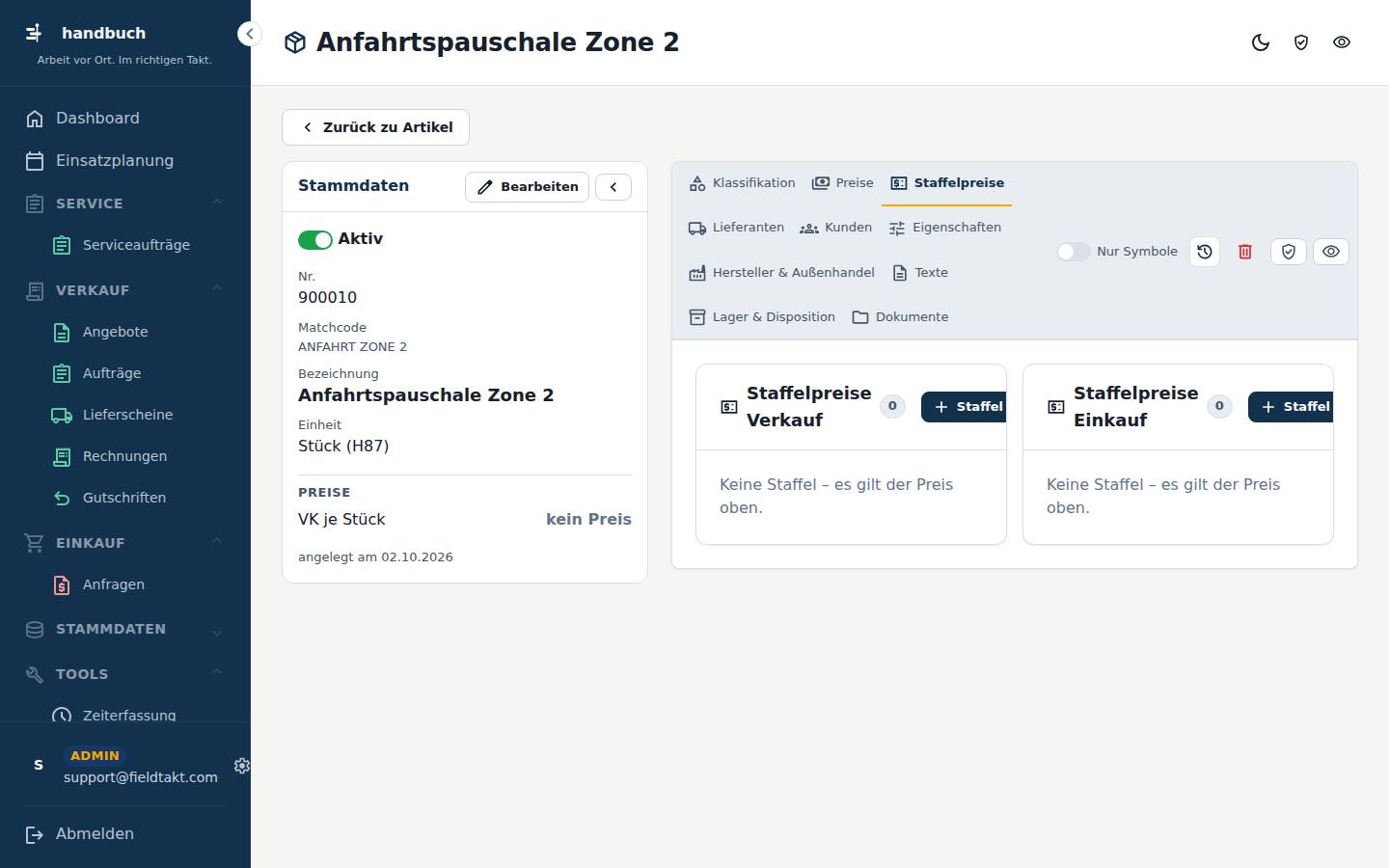This screenshot has height=868, width=1389.
Task: Open the Lieferanten tab
Action: (x=736, y=228)
